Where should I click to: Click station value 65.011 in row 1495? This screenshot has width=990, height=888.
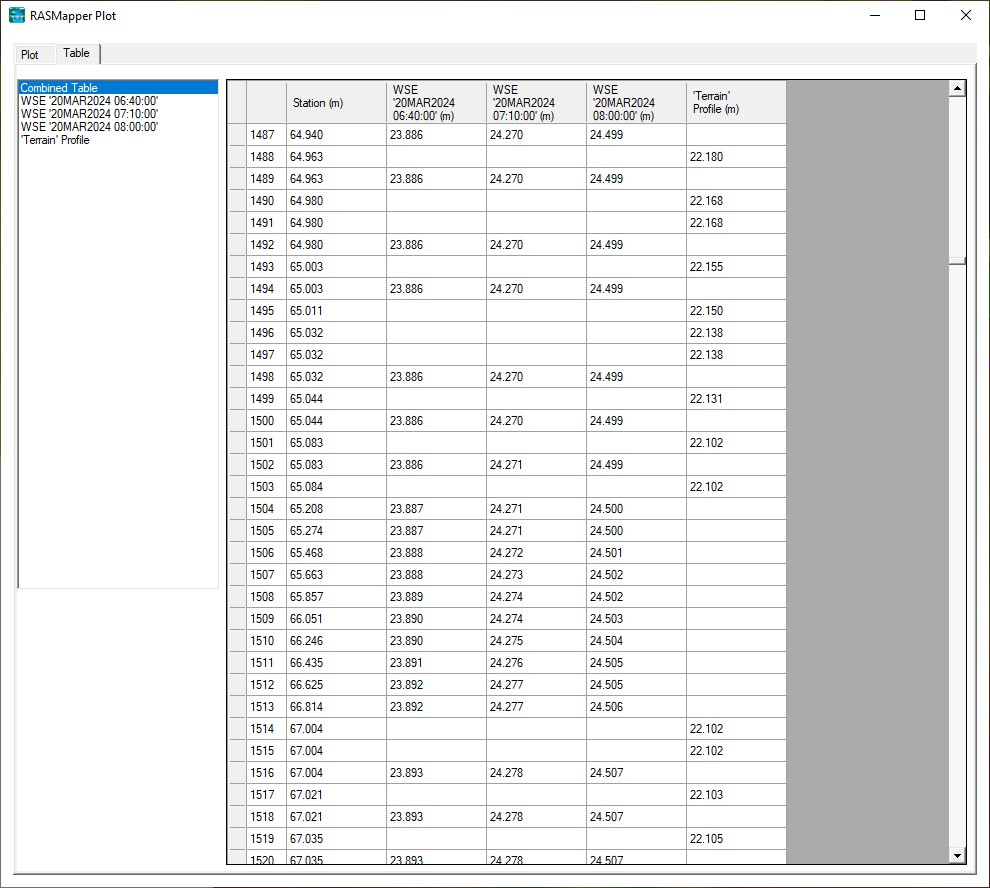point(336,311)
